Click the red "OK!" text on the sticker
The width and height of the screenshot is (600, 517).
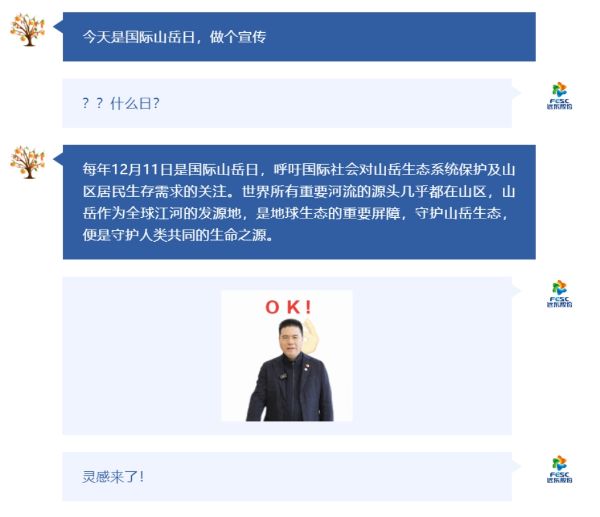[289, 307]
